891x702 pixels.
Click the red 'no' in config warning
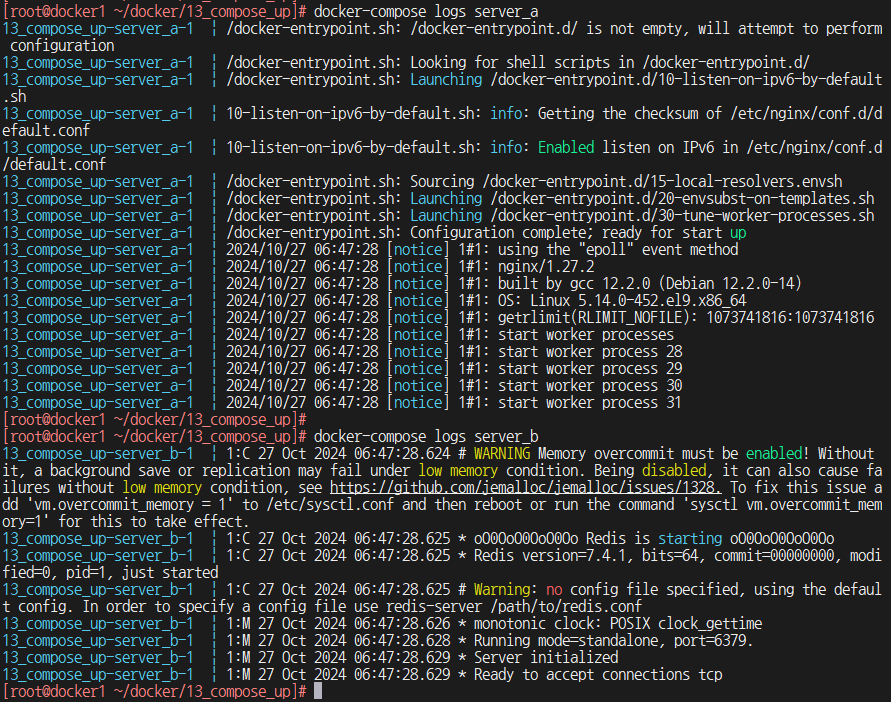554,590
